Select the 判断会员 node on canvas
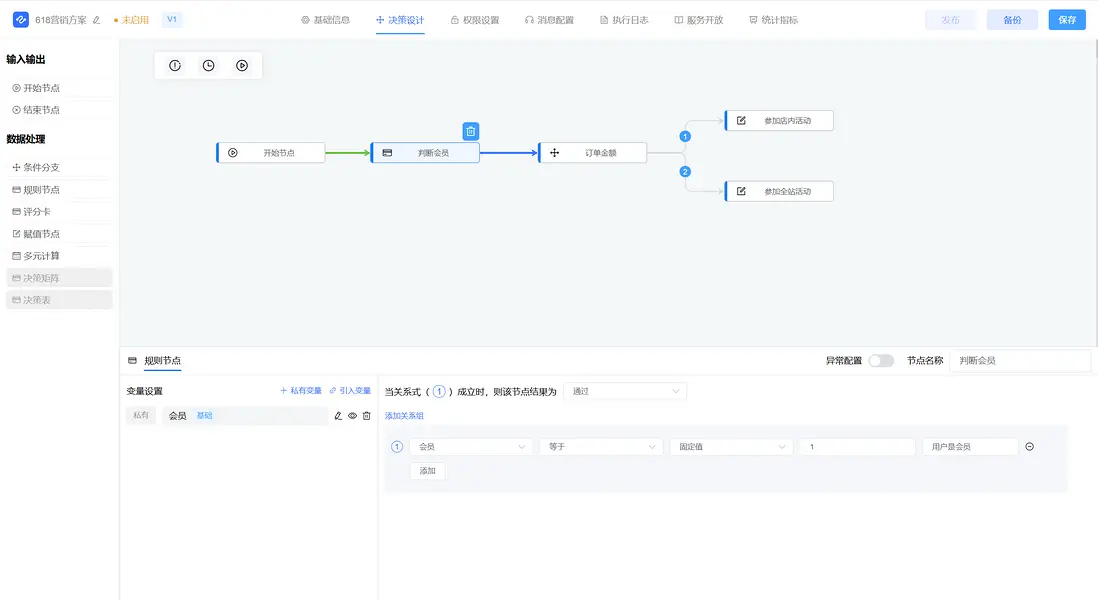1098x600 pixels. coord(425,153)
